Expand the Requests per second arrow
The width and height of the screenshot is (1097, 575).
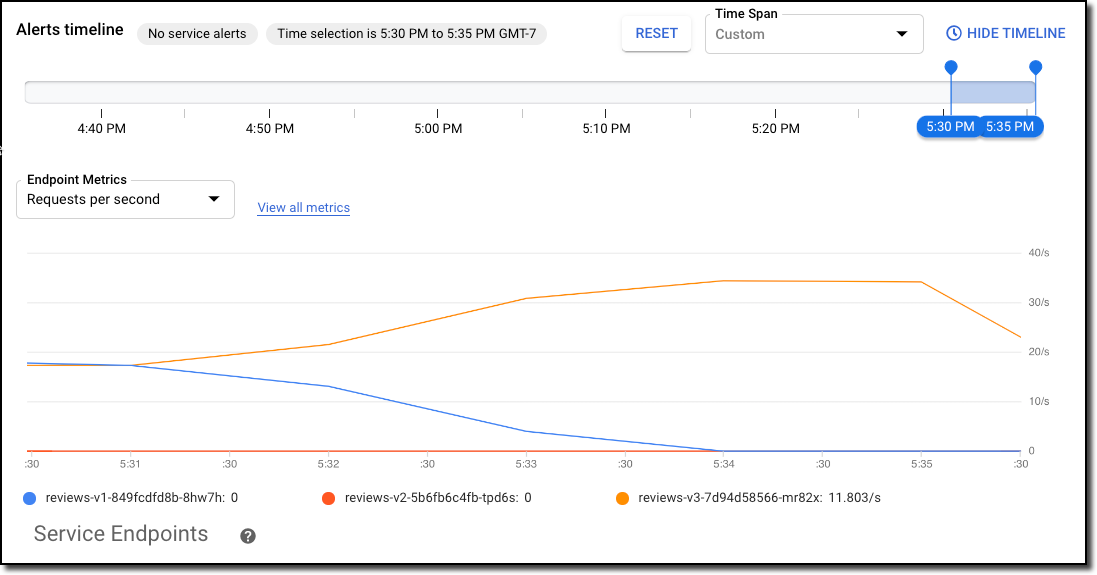[214, 199]
